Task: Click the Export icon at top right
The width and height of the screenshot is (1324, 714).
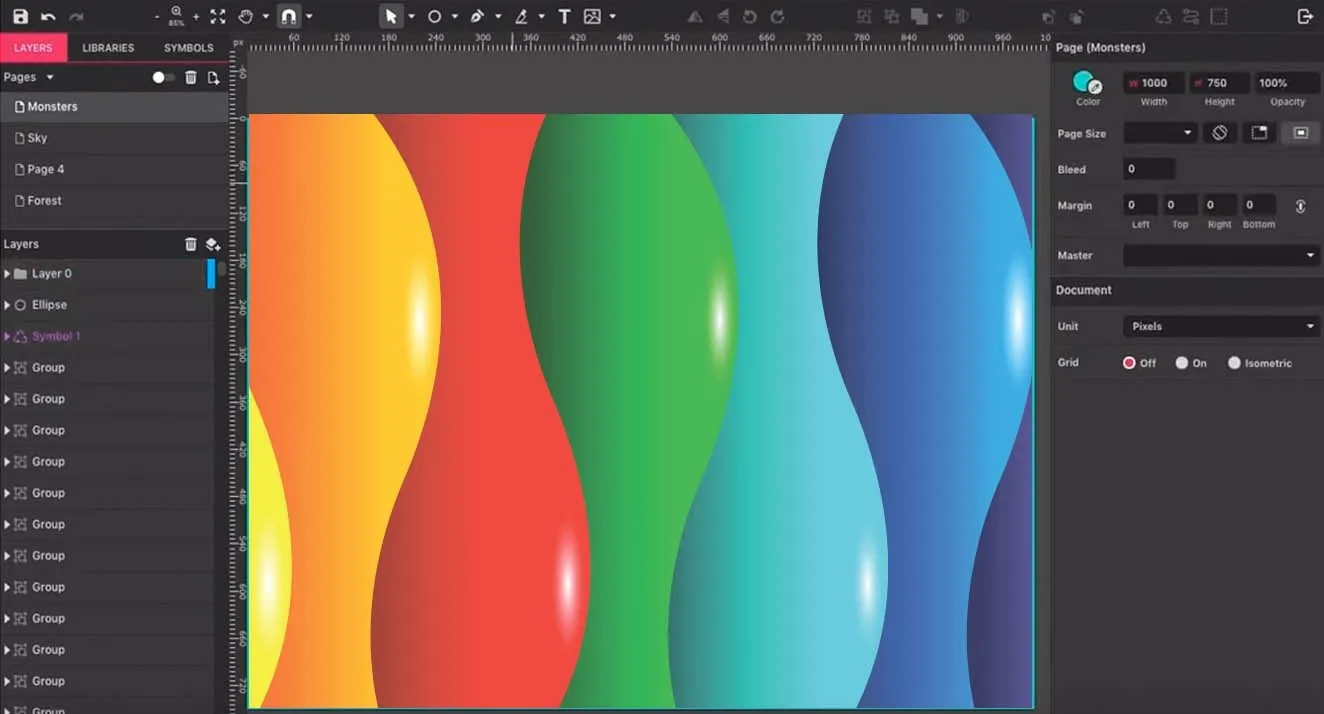Action: coord(1304,17)
